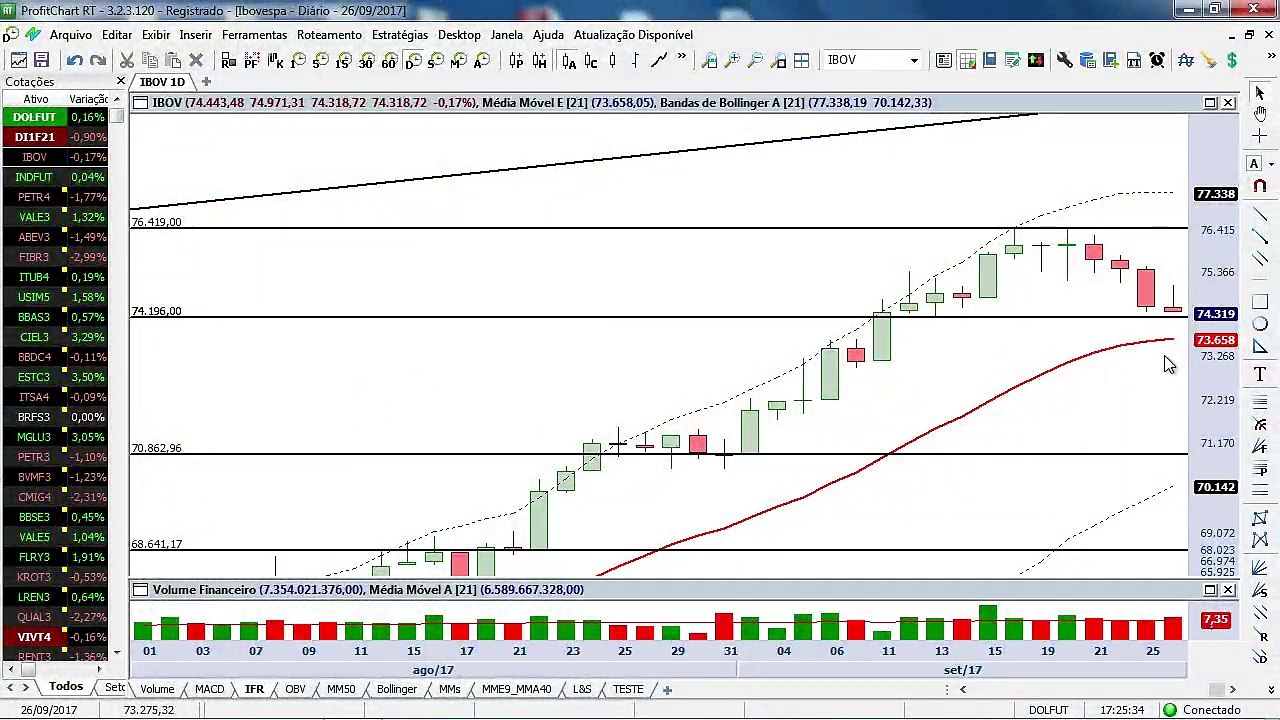Maximize the IBOV chart panel
The image size is (1280, 720).
coord(1210,103)
